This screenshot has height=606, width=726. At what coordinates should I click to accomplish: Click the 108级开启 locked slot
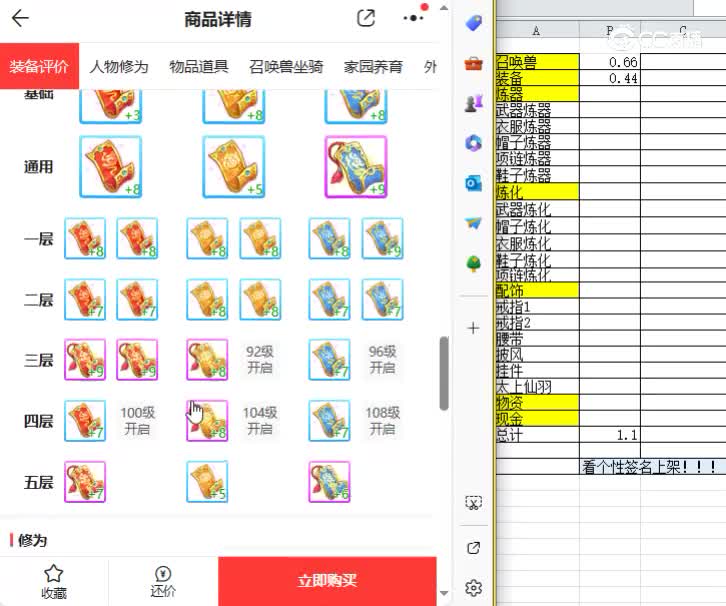[x=382, y=421]
